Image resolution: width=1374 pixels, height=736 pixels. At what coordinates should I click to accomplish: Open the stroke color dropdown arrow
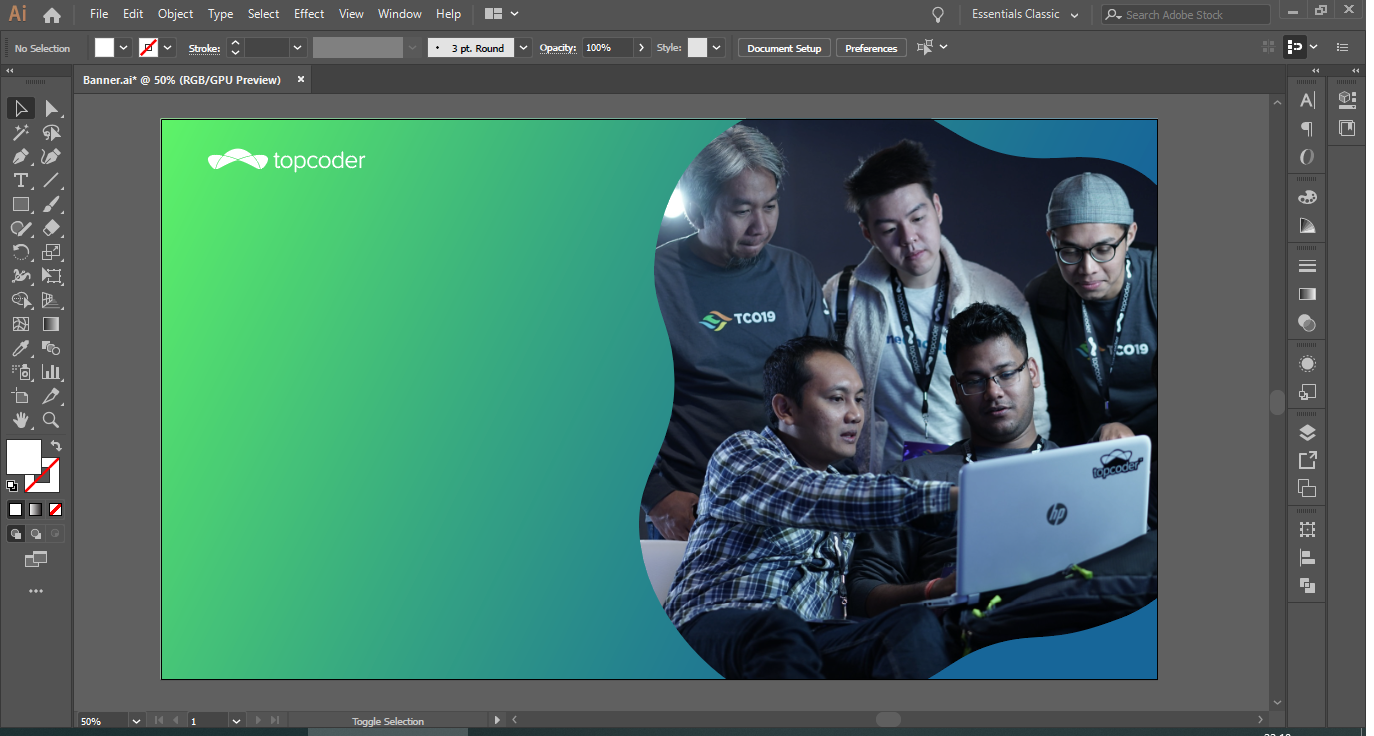click(168, 48)
